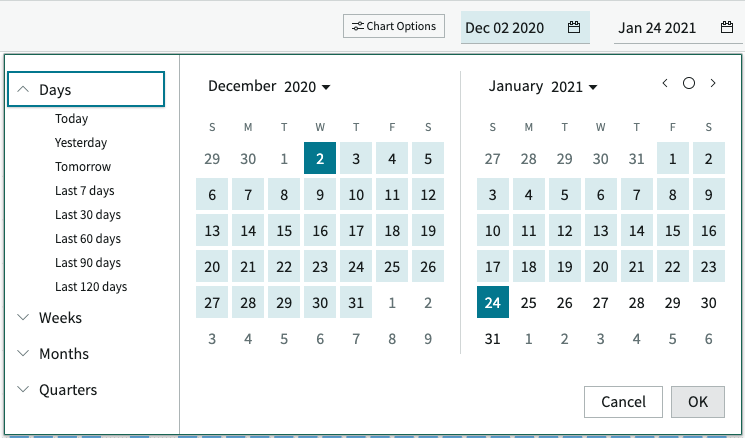
Task: Pick December 15 in the calendar
Action: [x=284, y=230]
